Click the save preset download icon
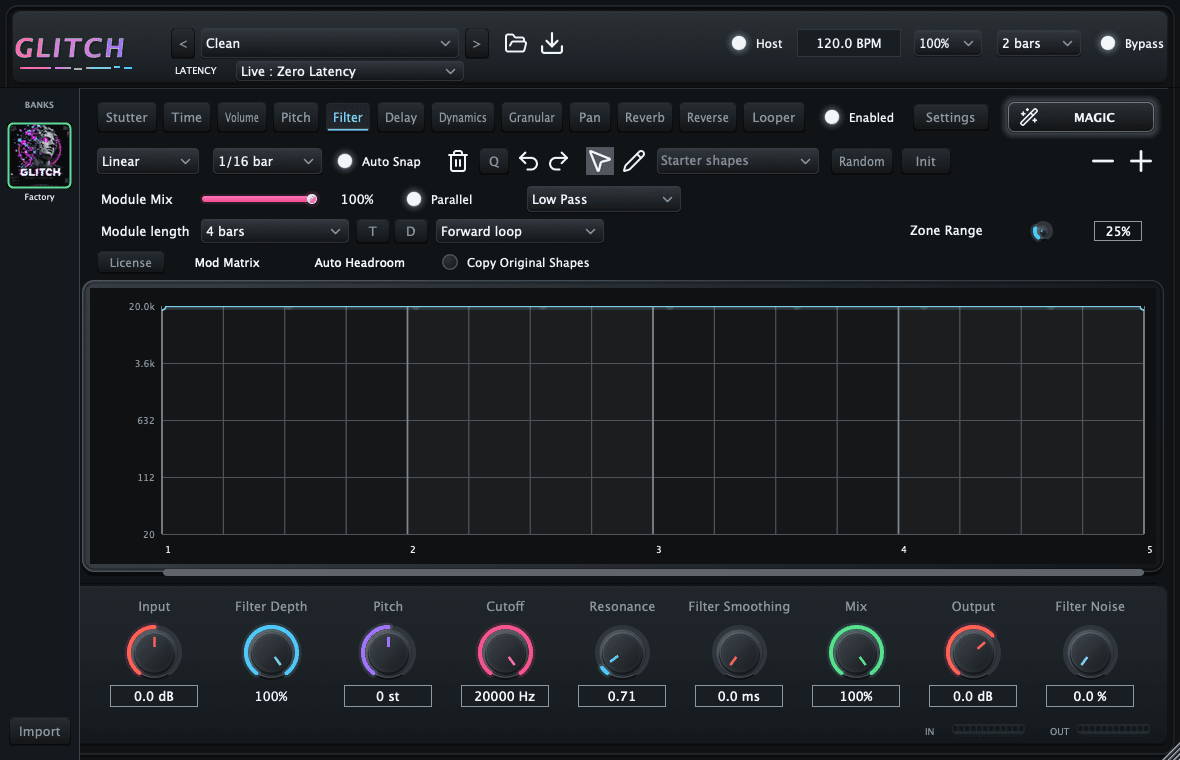 pyautogui.click(x=552, y=43)
